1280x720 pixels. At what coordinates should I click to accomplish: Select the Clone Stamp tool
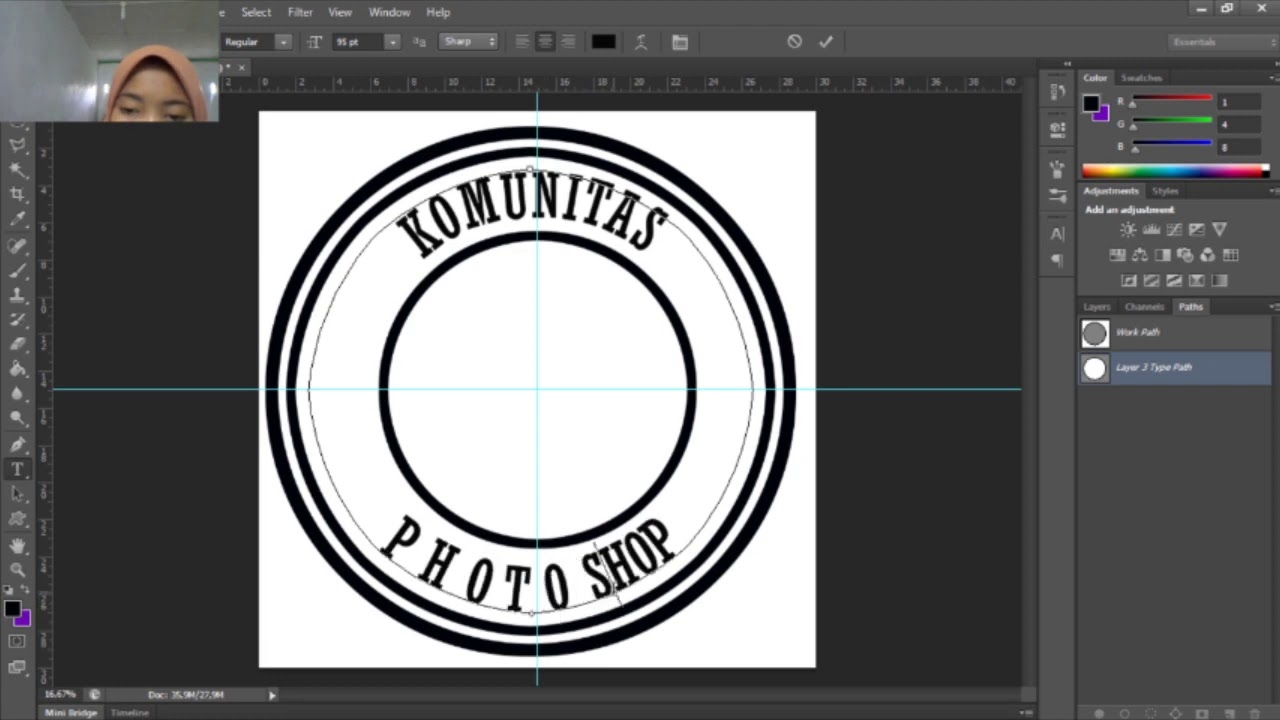coord(17,295)
